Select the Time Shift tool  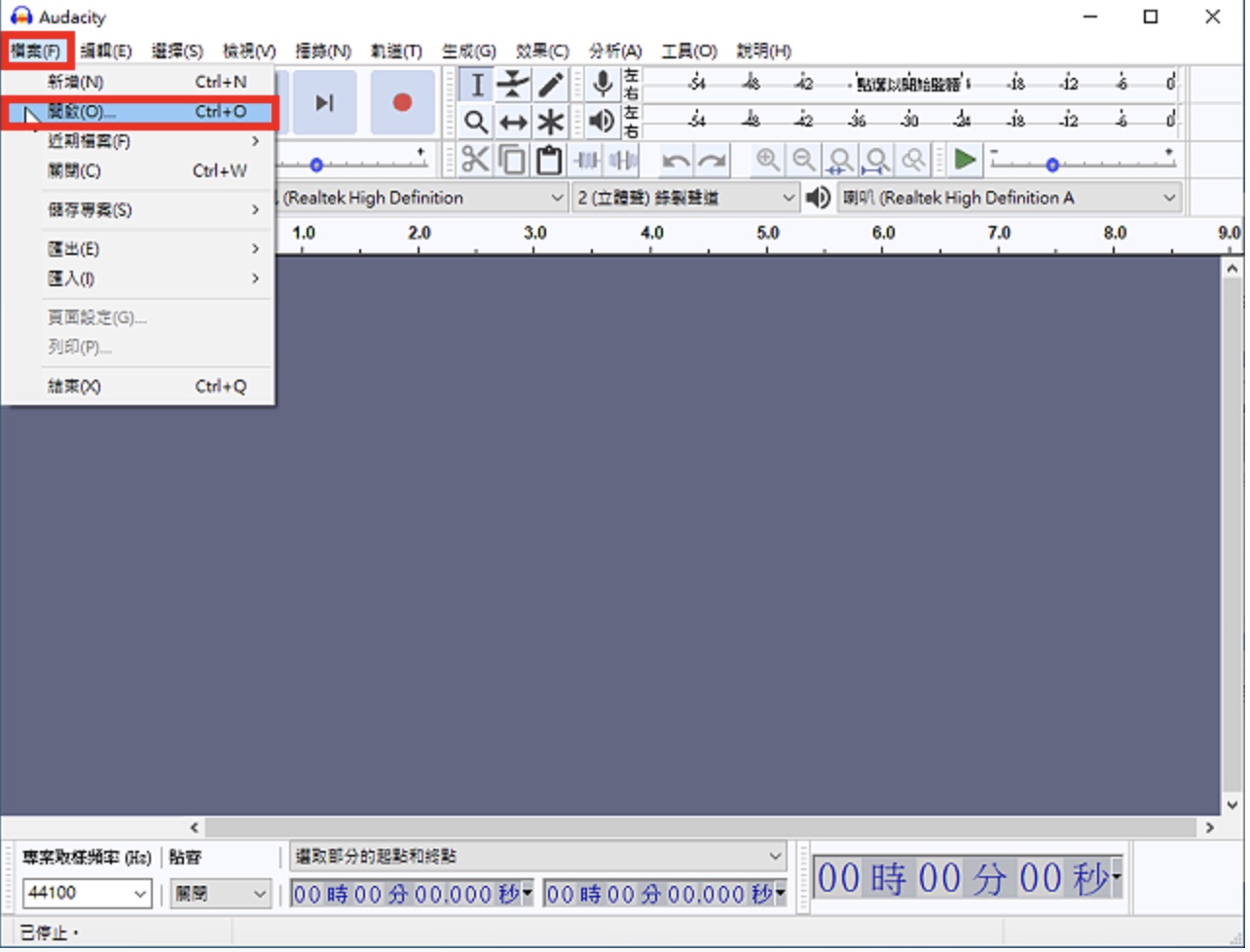(x=513, y=122)
